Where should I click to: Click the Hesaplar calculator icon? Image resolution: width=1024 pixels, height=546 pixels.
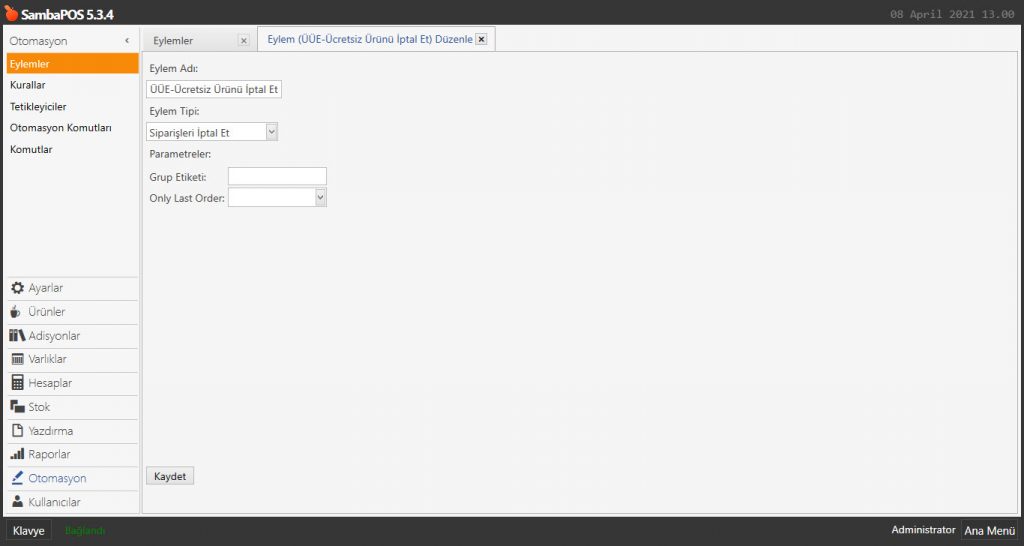pyautogui.click(x=17, y=383)
